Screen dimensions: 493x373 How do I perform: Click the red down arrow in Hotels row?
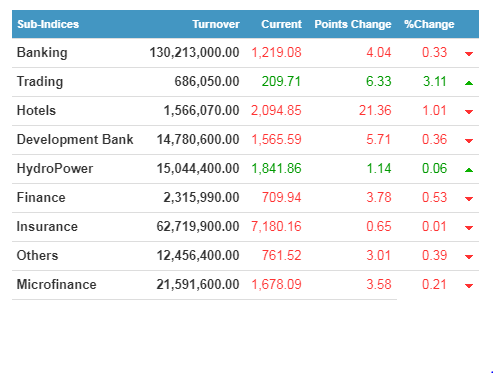coord(469,112)
